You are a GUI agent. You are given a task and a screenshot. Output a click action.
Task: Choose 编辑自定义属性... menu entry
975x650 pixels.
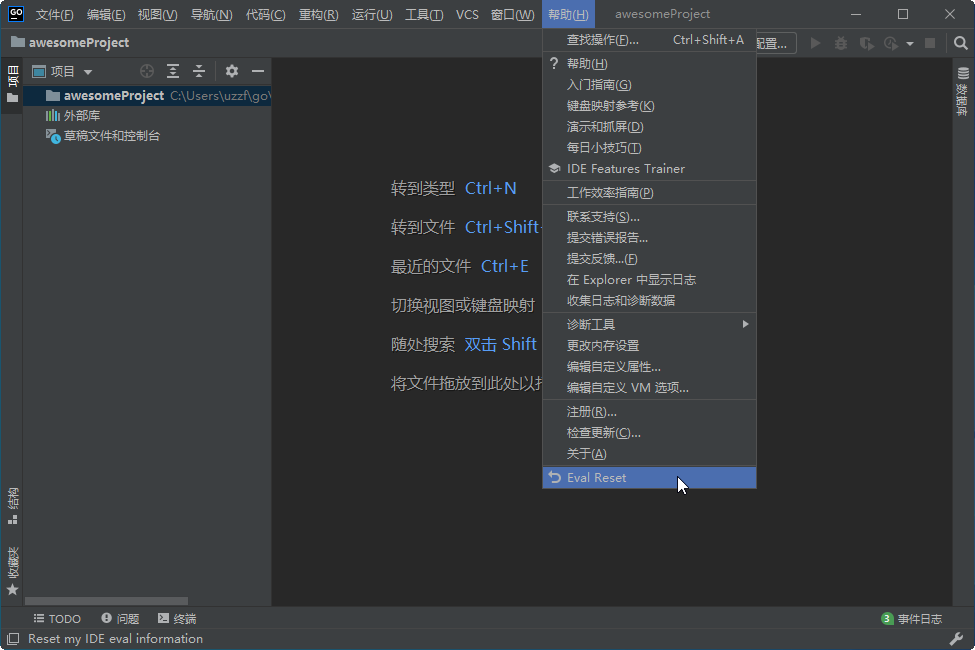(649, 366)
